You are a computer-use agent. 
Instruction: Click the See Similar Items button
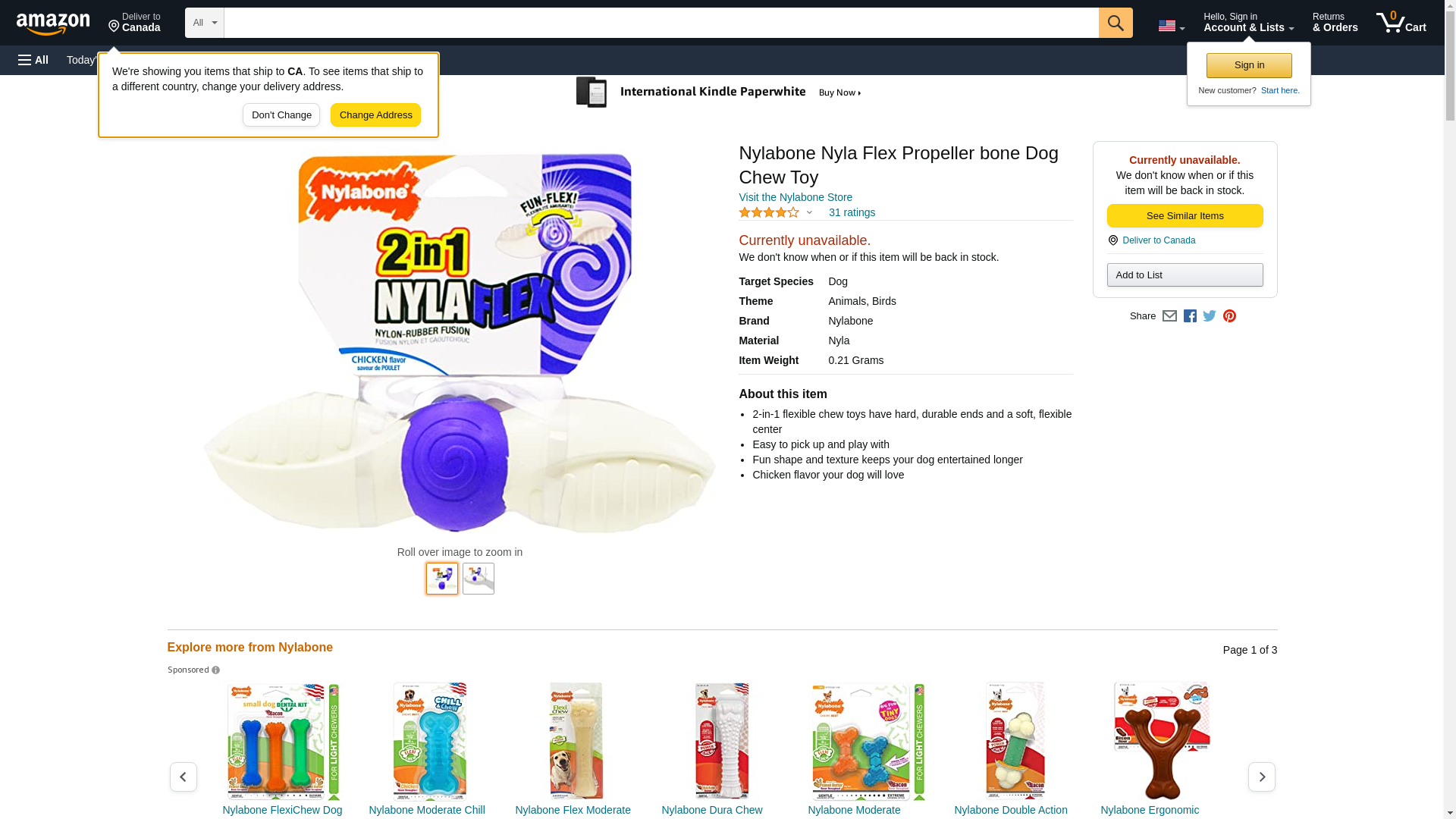[1185, 216]
